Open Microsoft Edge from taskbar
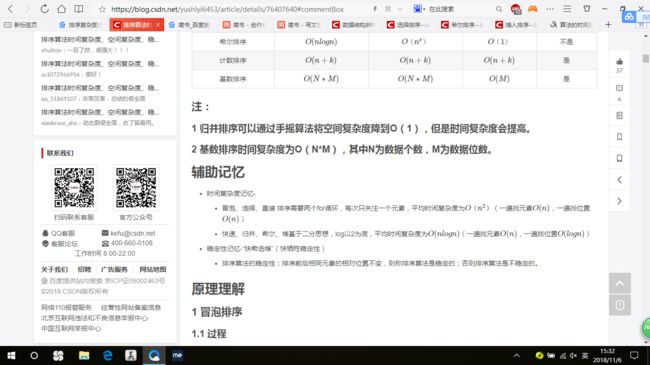The height and width of the screenshot is (365, 650). pos(107,355)
